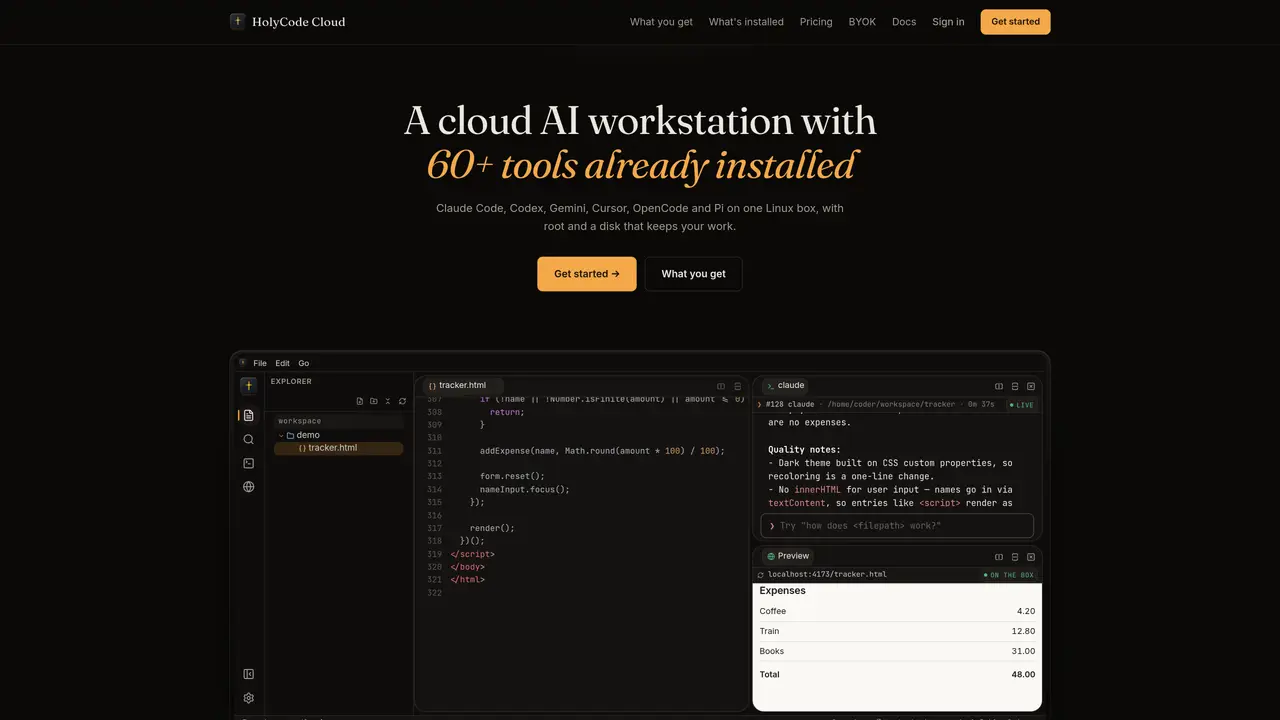Reload the preview at localhost:4173

(x=761, y=575)
